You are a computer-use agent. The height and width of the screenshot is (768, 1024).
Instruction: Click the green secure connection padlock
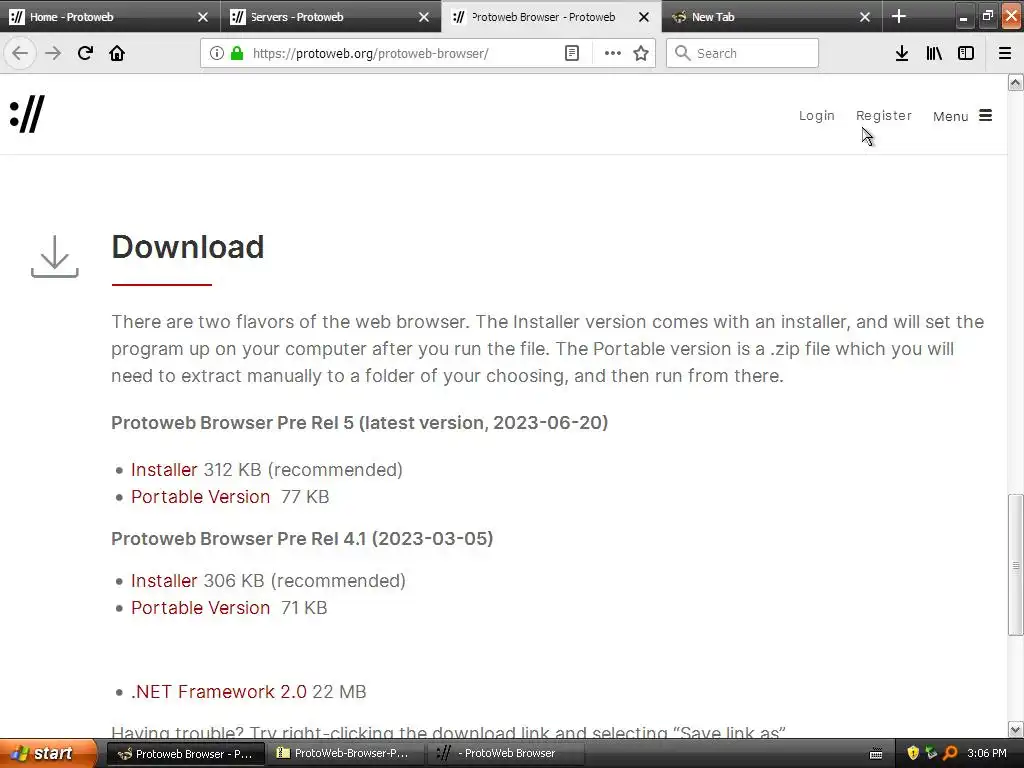[x=236, y=53]
